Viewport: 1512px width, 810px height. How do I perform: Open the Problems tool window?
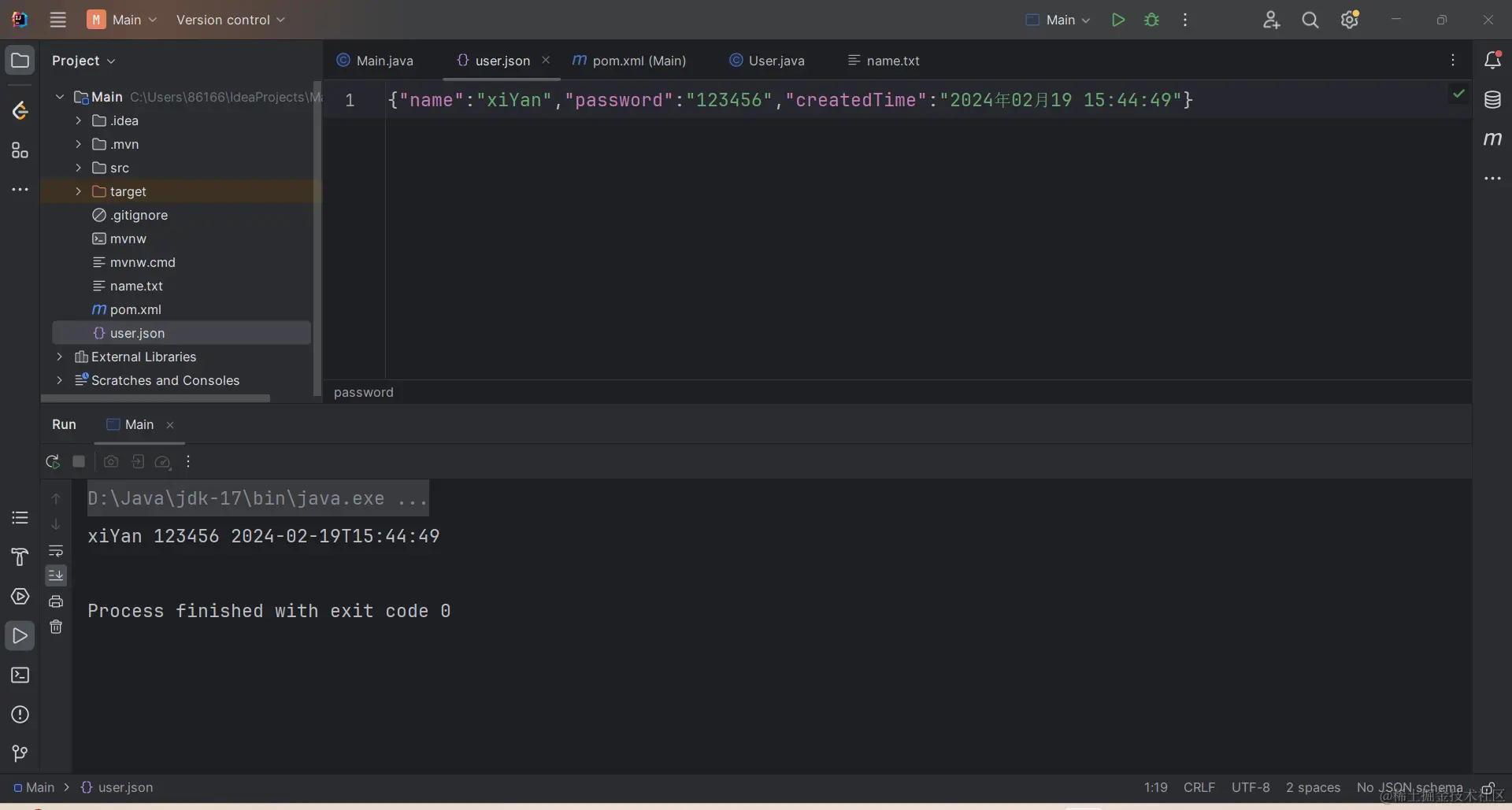pyautogui.click(x=20, y=715)
